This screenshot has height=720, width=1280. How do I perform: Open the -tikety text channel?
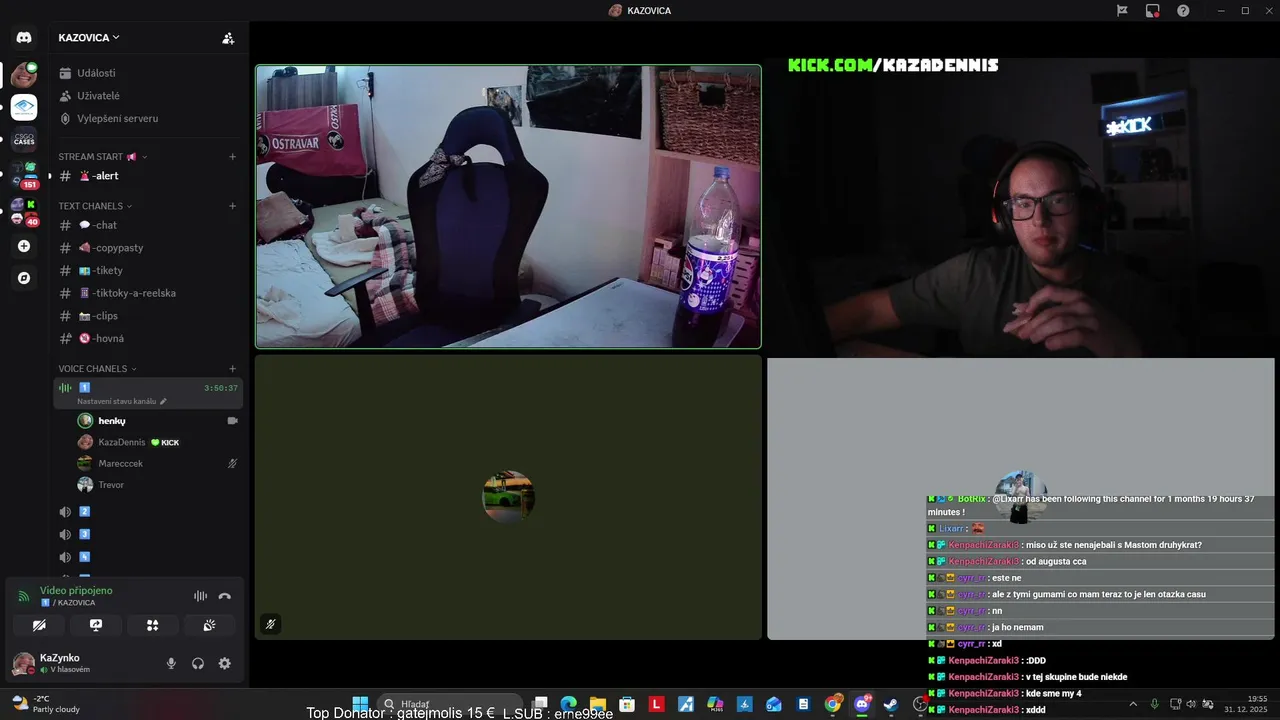coord(148,271)
